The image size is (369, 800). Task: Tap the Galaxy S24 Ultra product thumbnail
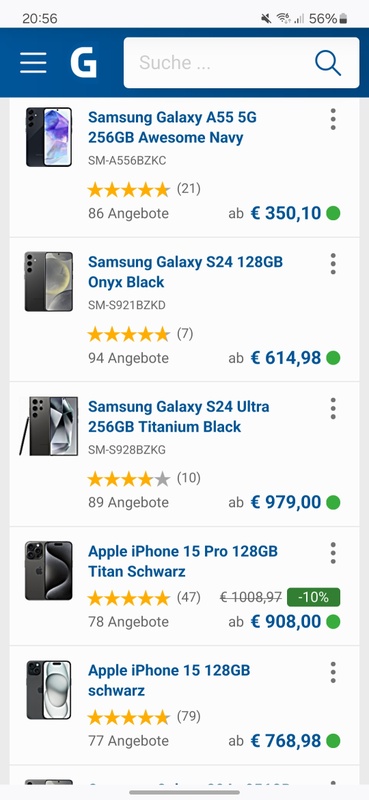49,426
